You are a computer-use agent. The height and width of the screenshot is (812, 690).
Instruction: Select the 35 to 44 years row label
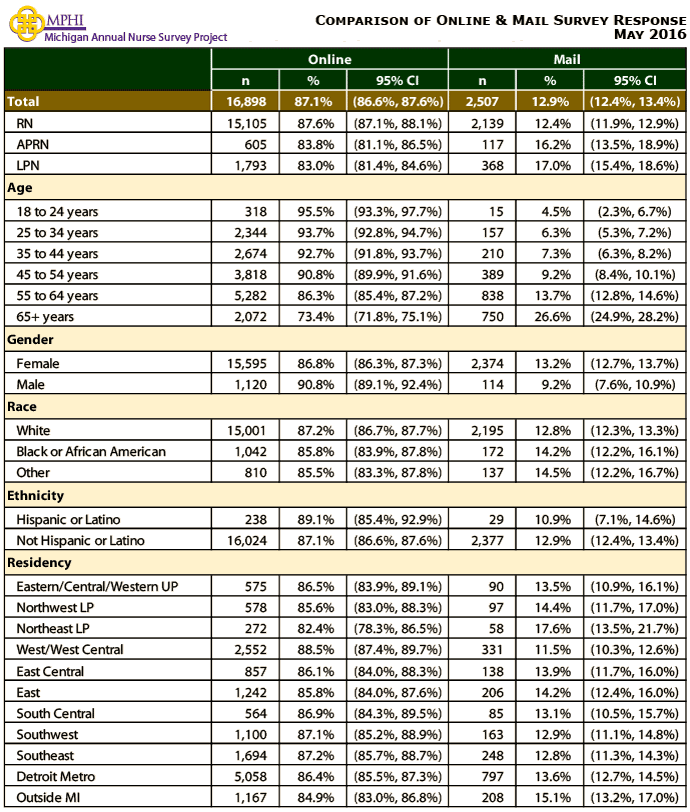point(57,254)
